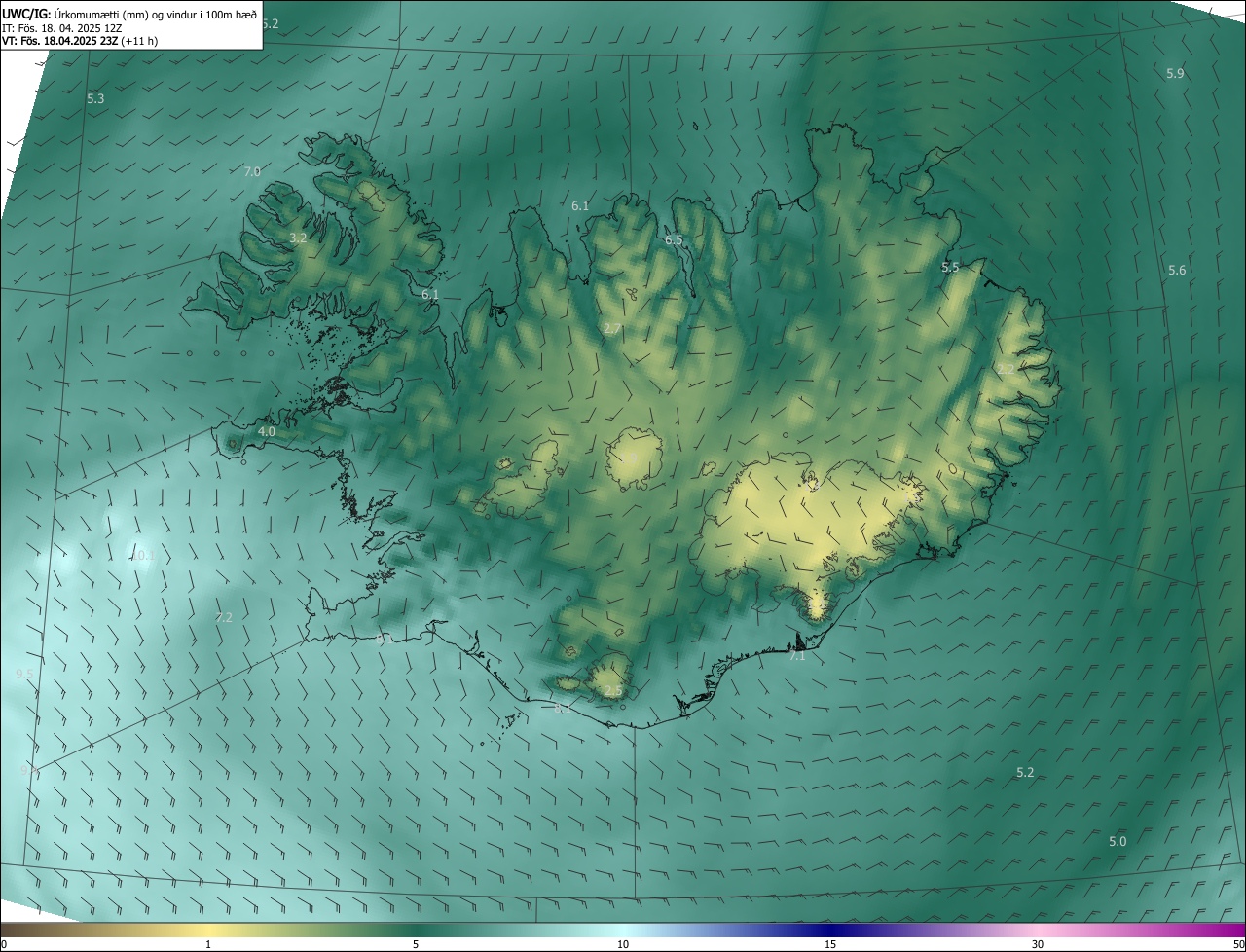Click the 4.0 map value label

click(x=267, y=431)
